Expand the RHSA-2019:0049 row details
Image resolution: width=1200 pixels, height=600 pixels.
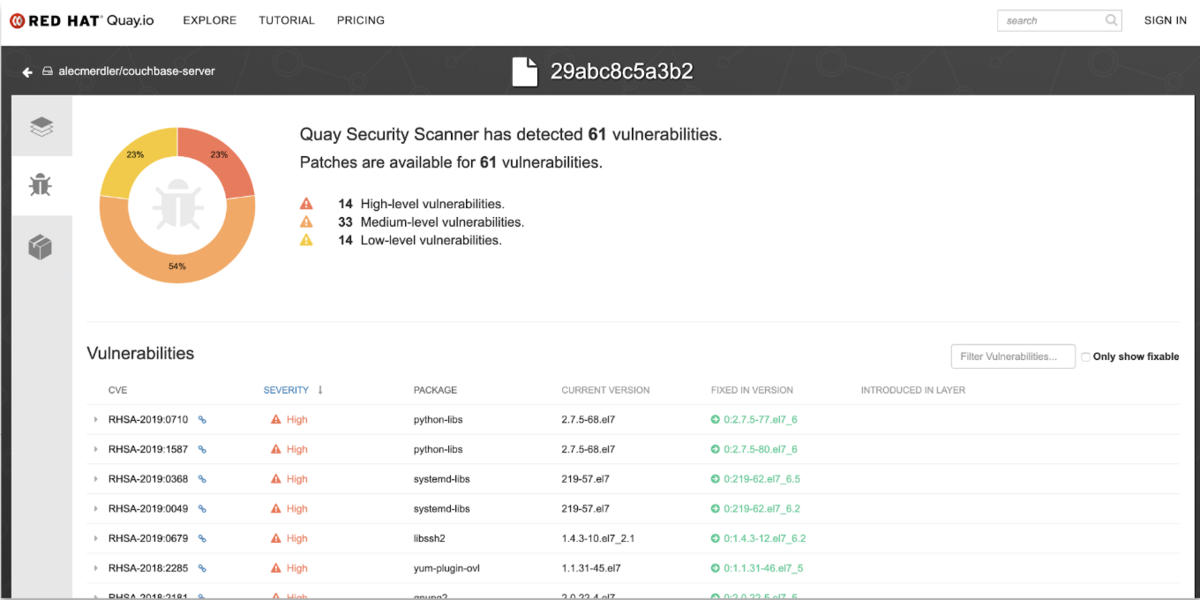coord(96,509)
